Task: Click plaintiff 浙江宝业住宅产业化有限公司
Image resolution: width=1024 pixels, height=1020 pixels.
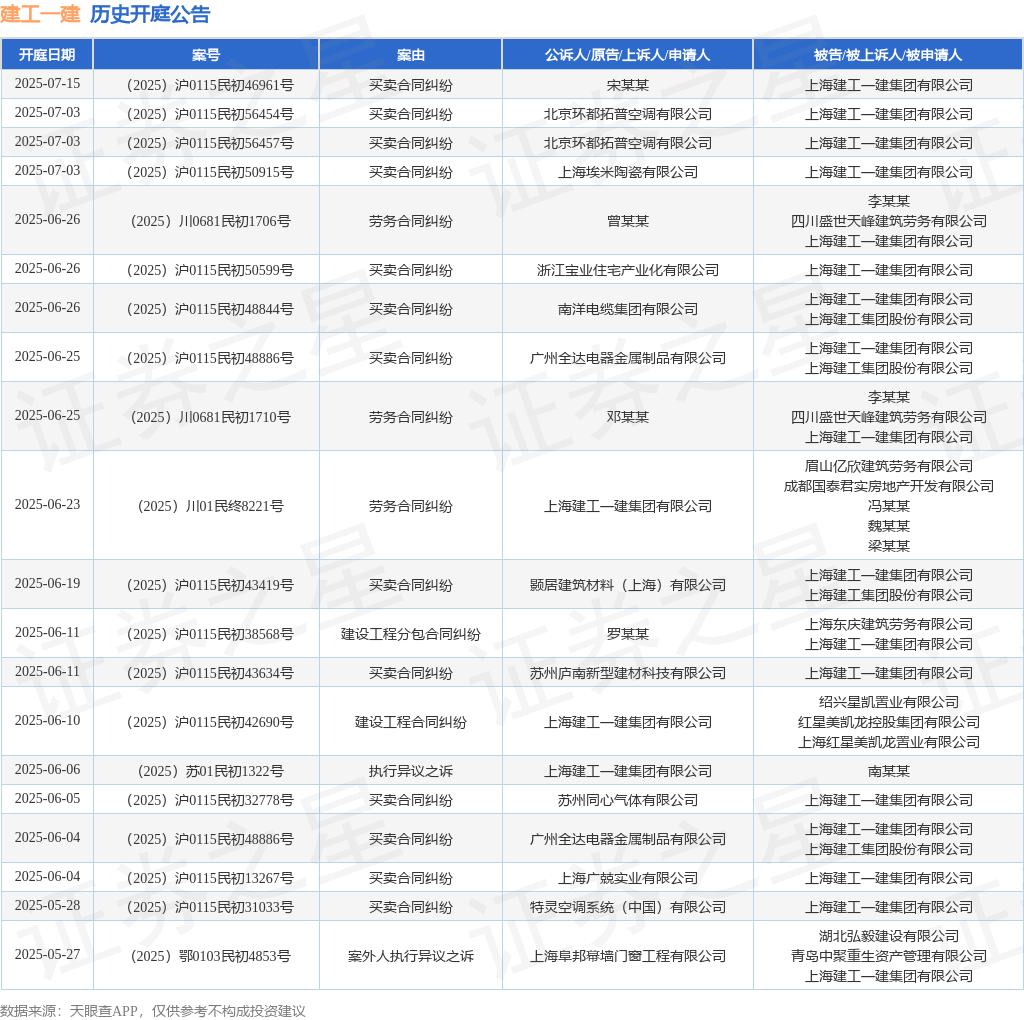Action: 628,270
